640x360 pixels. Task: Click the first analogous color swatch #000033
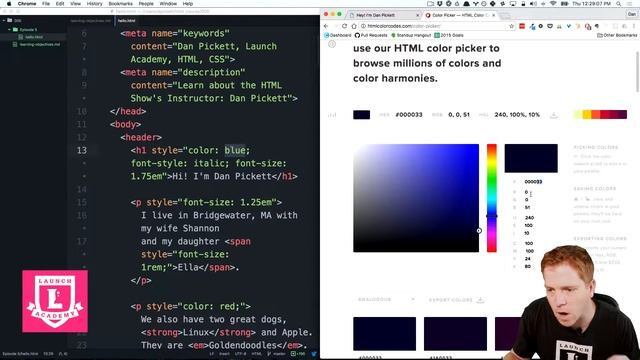384,334
